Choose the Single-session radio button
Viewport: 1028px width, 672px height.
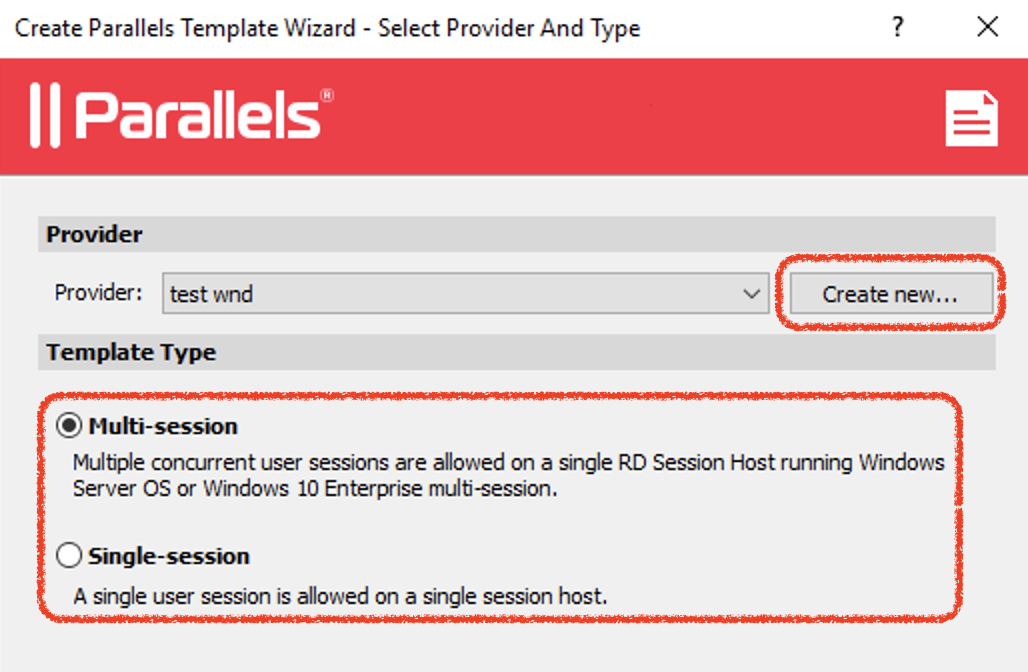(x=69, y=556)
